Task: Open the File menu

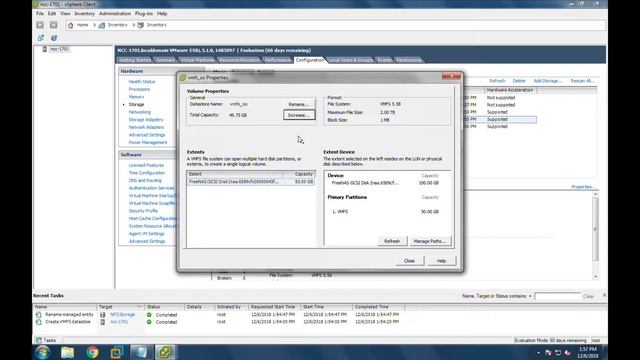Action: (40, 13)
